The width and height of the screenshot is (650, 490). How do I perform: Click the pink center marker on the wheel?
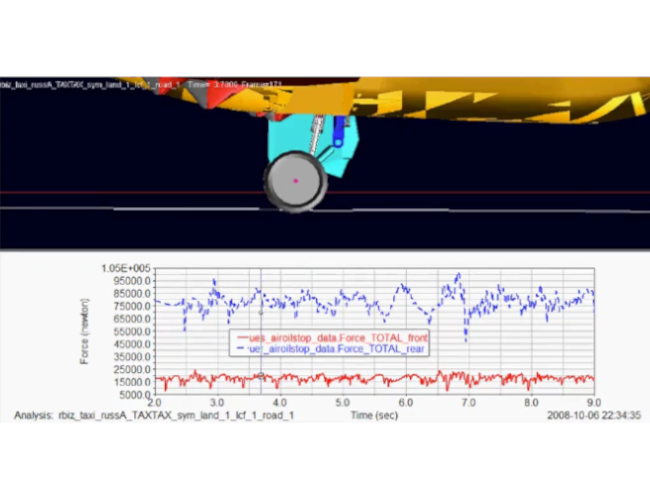click(296, 181)
